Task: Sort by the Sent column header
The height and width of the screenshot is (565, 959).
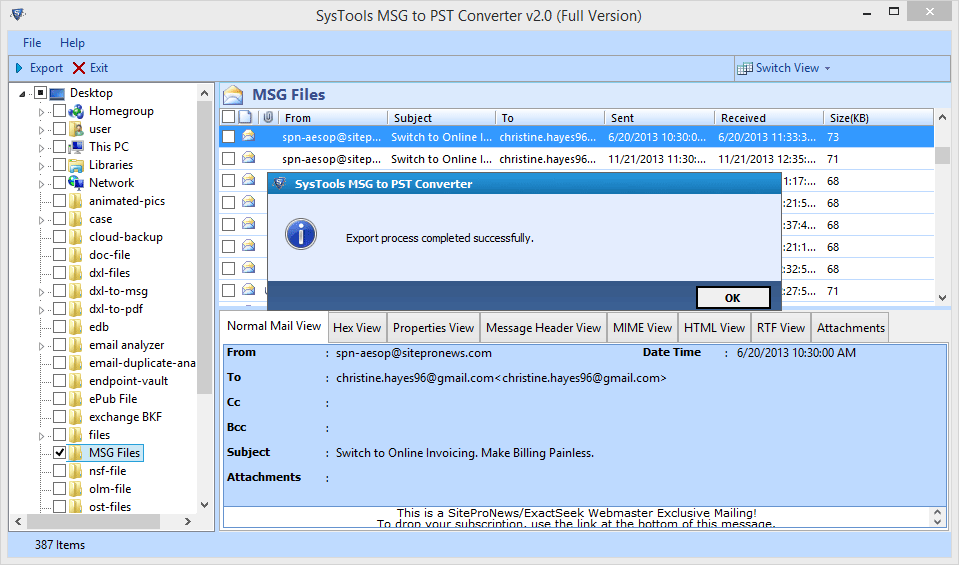Action: pyautogui.click(x=659, y=117)
